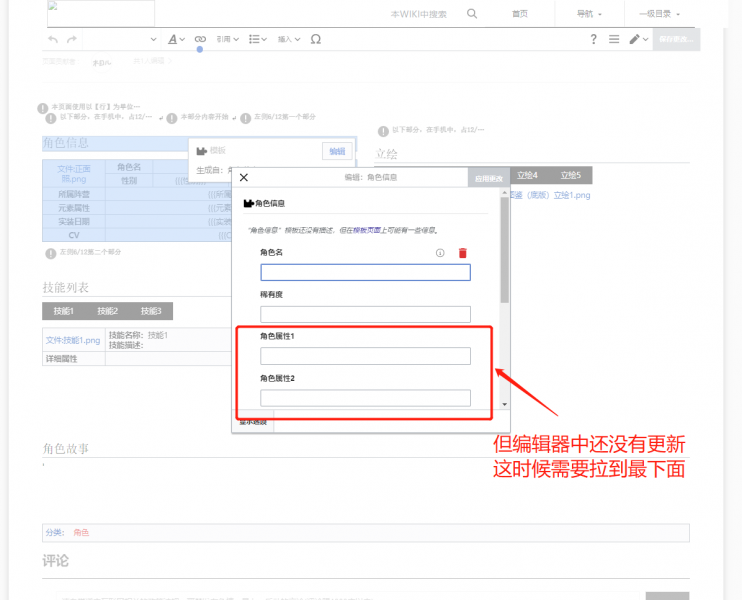Click comment icon beside 本部分内容开始
Image resolution: width=742 pixels, height=600 pixels.
point(172,118)
